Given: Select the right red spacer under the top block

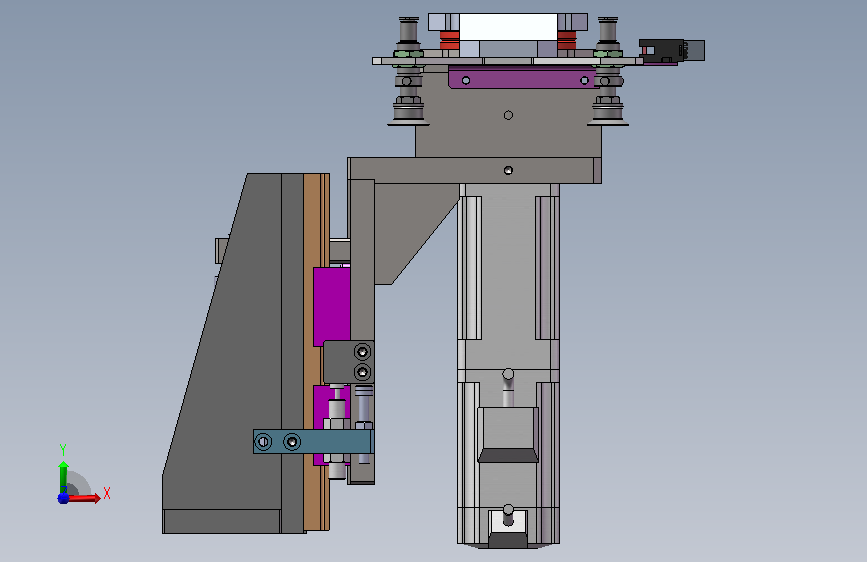Looking at the screenshot, I should point(567,40).
